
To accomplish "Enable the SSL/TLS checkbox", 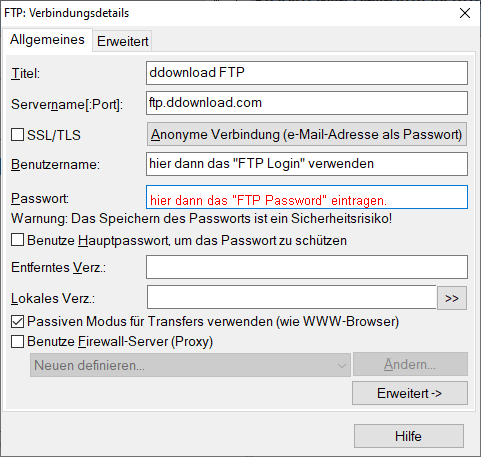I will click(17, 135).
